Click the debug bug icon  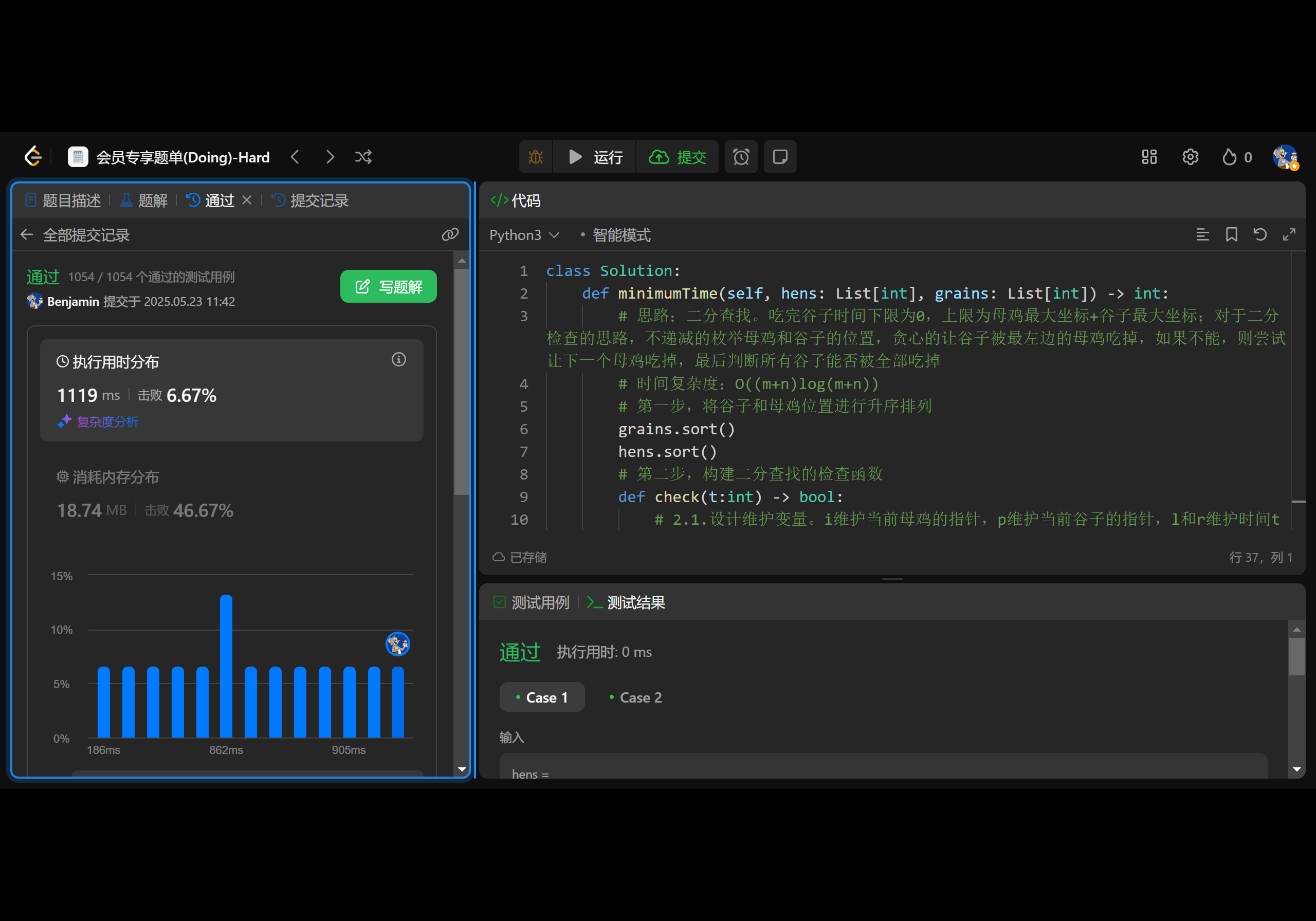pyautogui.click(x=535, y=156)
